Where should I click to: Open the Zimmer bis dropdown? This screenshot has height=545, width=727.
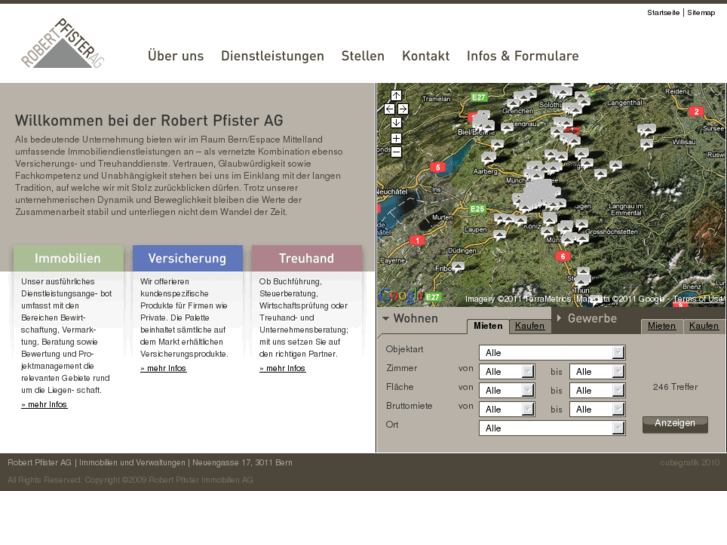coord(597,372)
